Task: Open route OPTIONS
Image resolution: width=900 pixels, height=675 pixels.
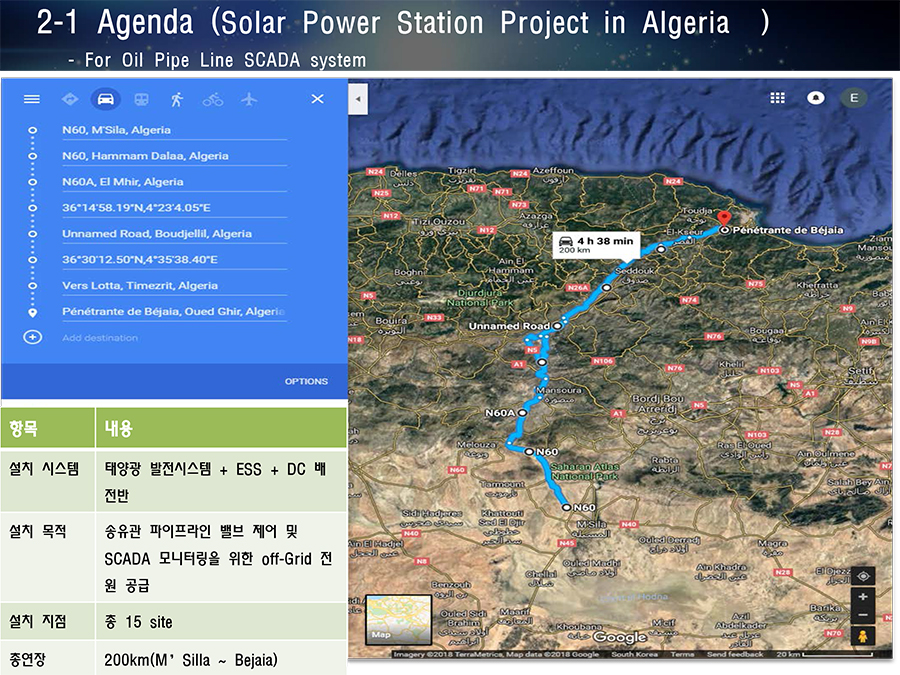Action: (307, 381)
